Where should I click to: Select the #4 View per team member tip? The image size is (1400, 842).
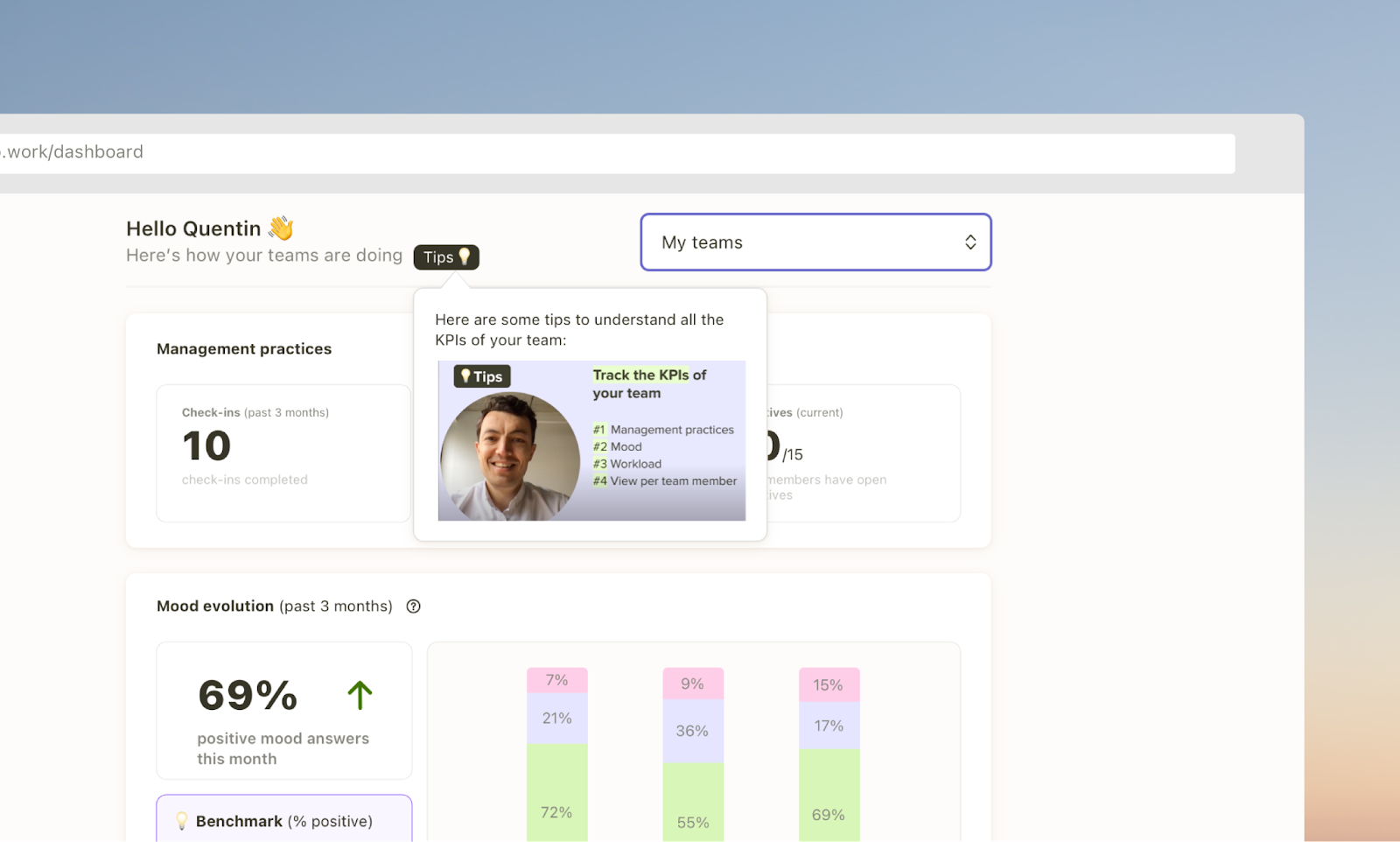pyautogui.click(x=663, y=481)
